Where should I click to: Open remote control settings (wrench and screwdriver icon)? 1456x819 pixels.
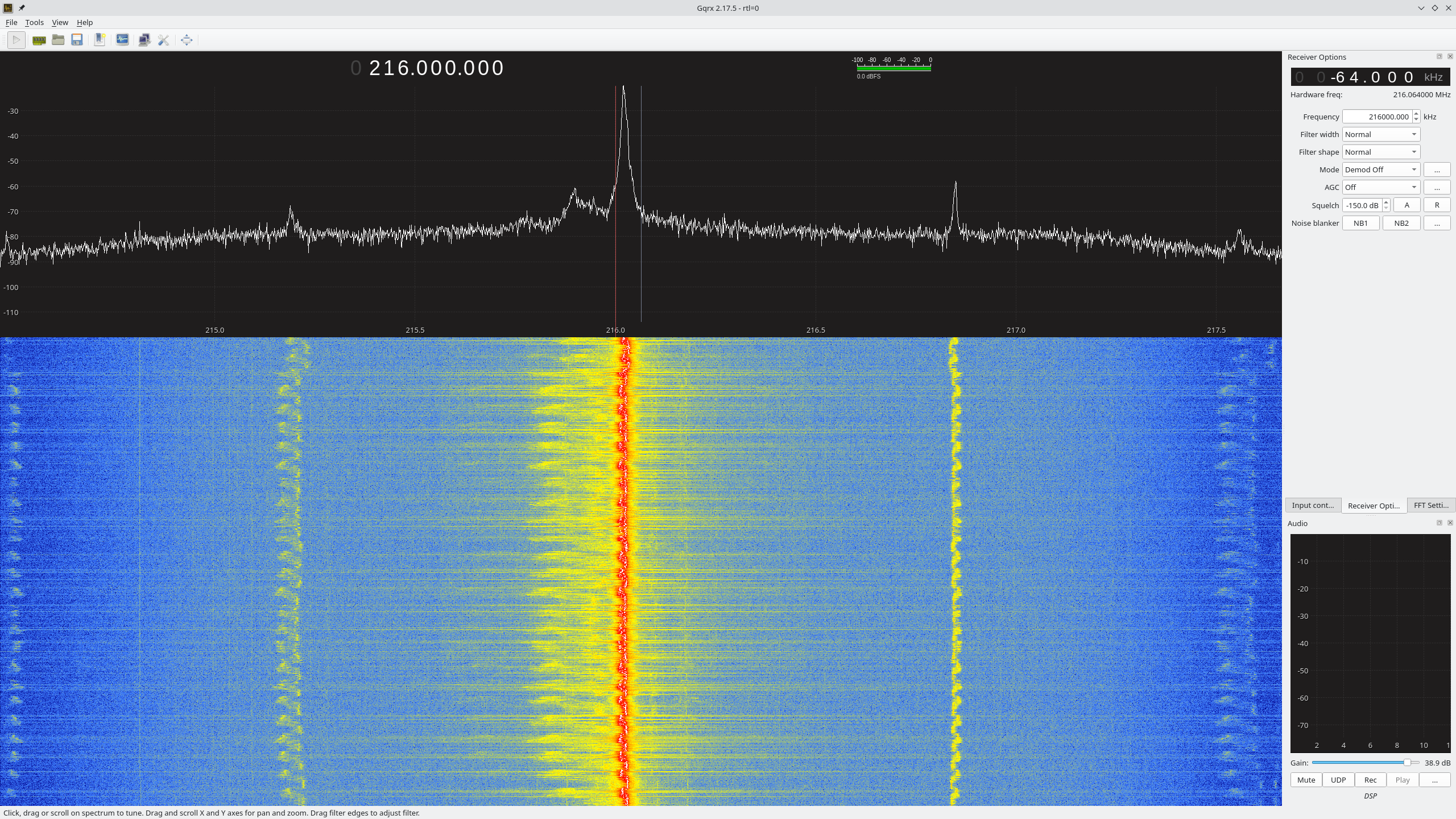click(164, 40)
